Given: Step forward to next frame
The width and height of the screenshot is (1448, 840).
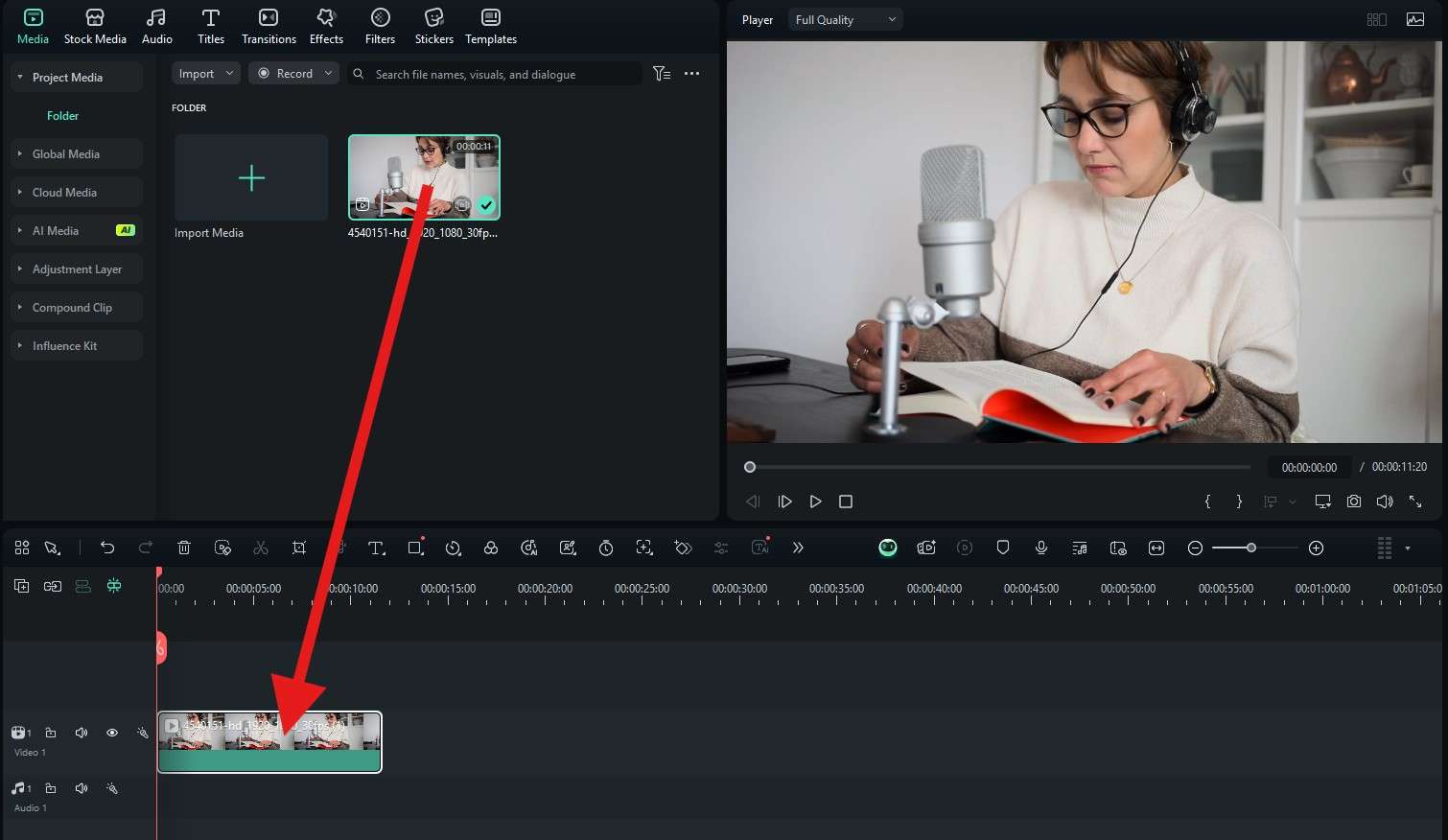Looking at the screenshot, I should (784, 502).
